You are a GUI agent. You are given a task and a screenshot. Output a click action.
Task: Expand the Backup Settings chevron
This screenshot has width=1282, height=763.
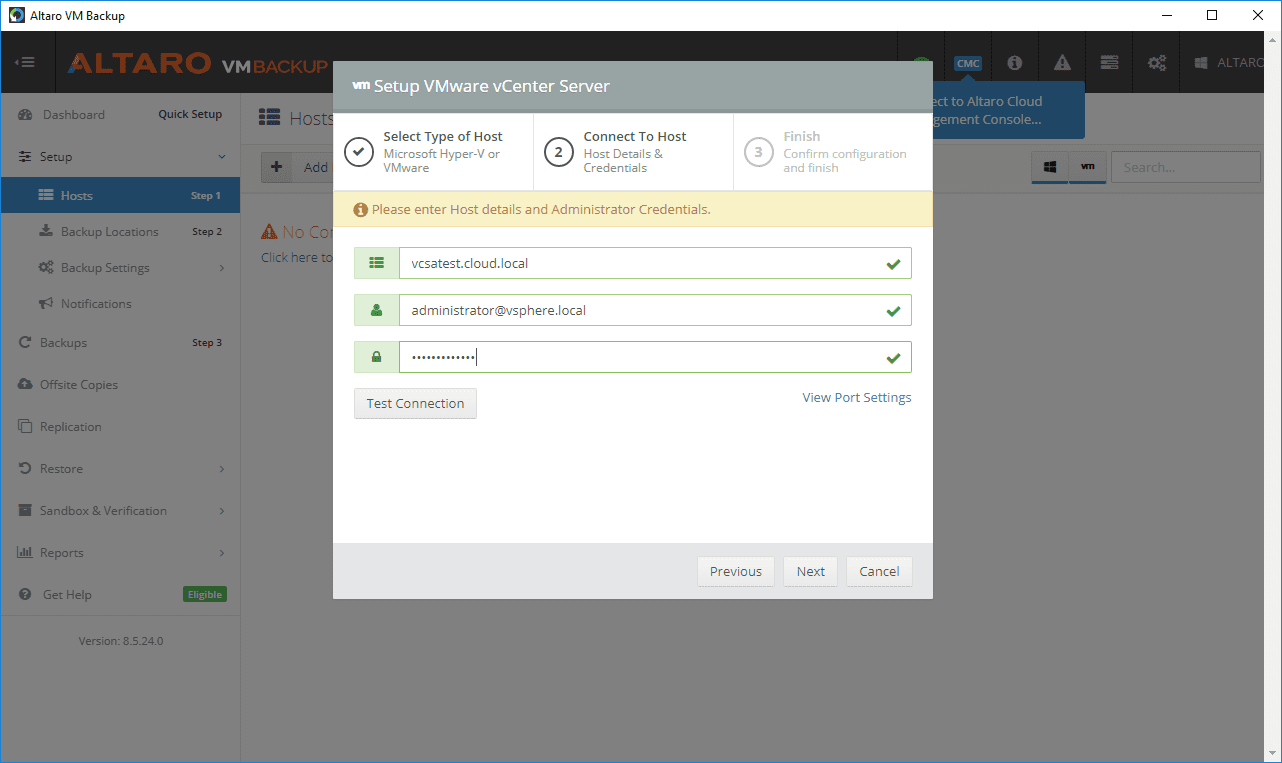coord(222,268)
